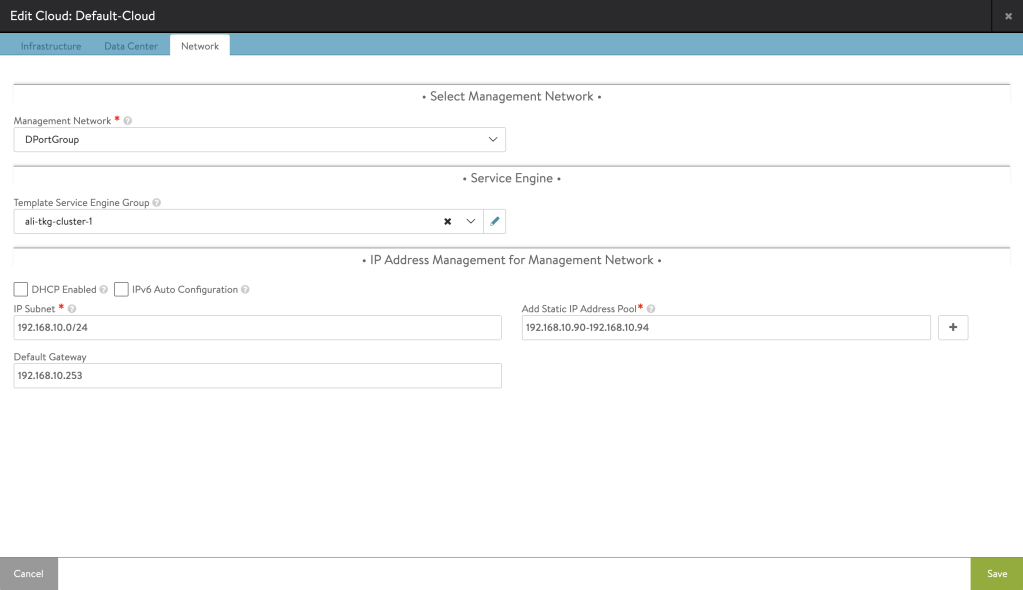Click the plus button to add static IP pool
1023x590 pixels.
click(x=952, y=328)
